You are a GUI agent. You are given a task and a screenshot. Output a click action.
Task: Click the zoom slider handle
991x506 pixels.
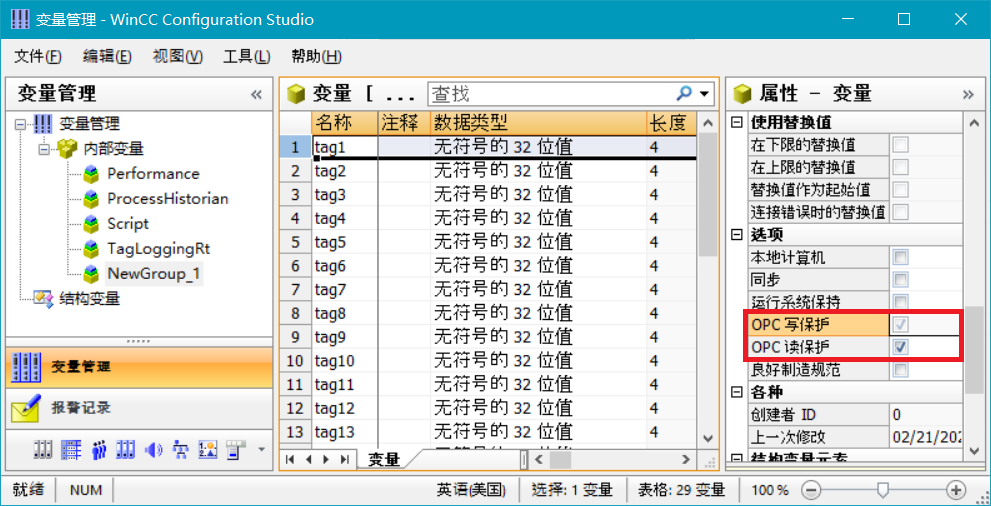pos(884,490)
